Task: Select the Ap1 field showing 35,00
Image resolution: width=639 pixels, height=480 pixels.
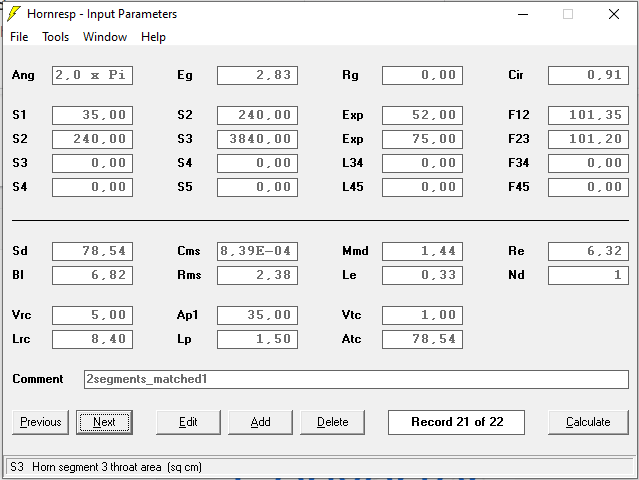Action: [257, 315]
